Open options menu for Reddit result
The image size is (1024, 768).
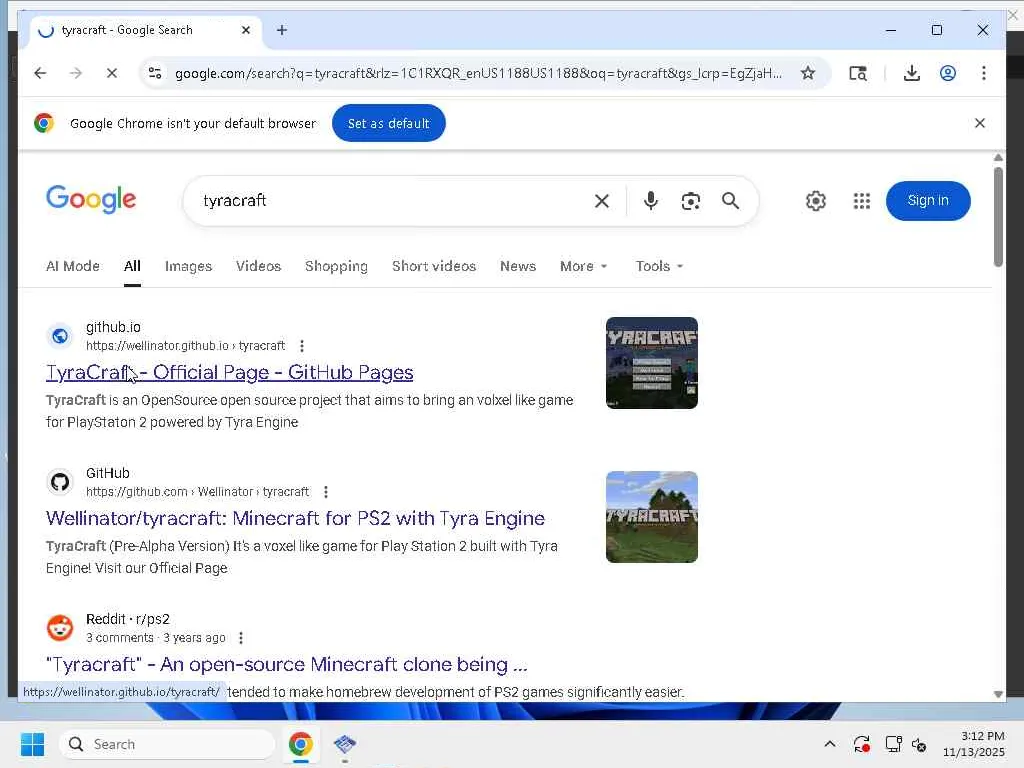tap(241, 637)
